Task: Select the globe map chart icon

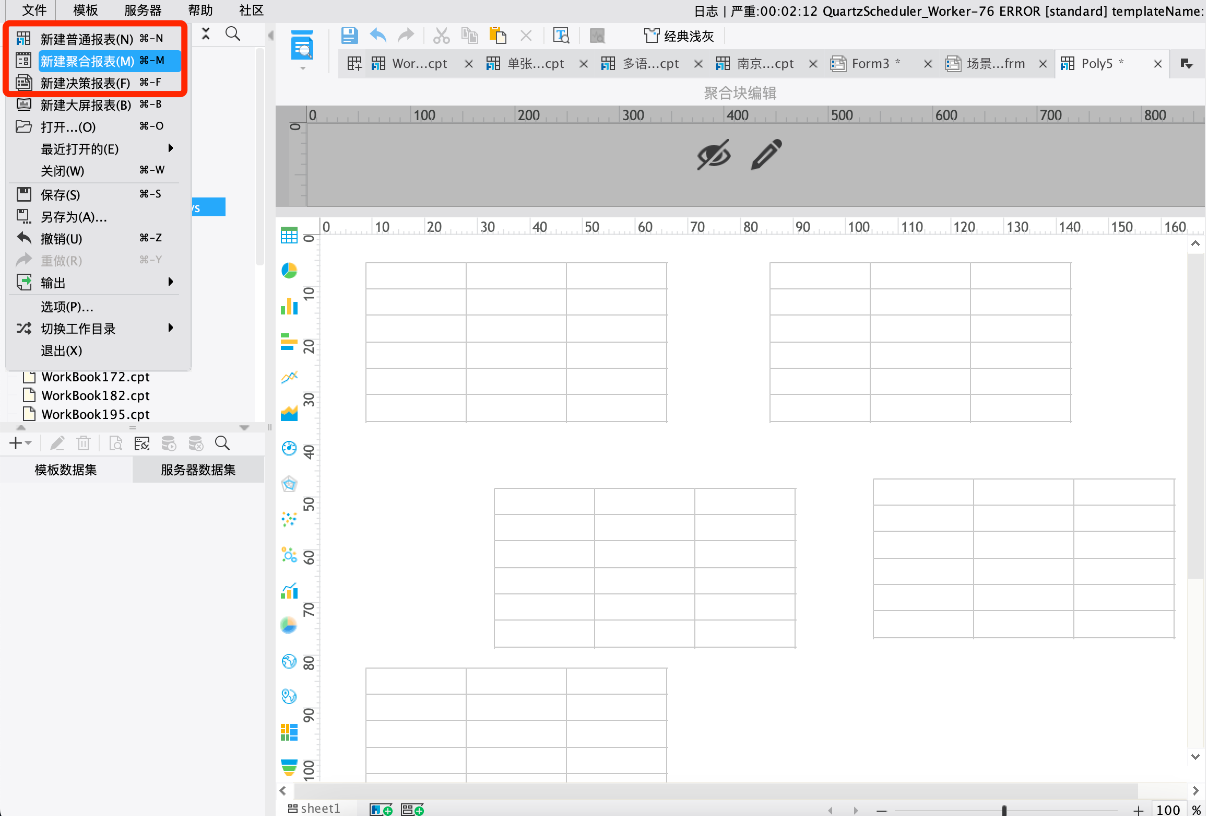Action: [289, 661]
